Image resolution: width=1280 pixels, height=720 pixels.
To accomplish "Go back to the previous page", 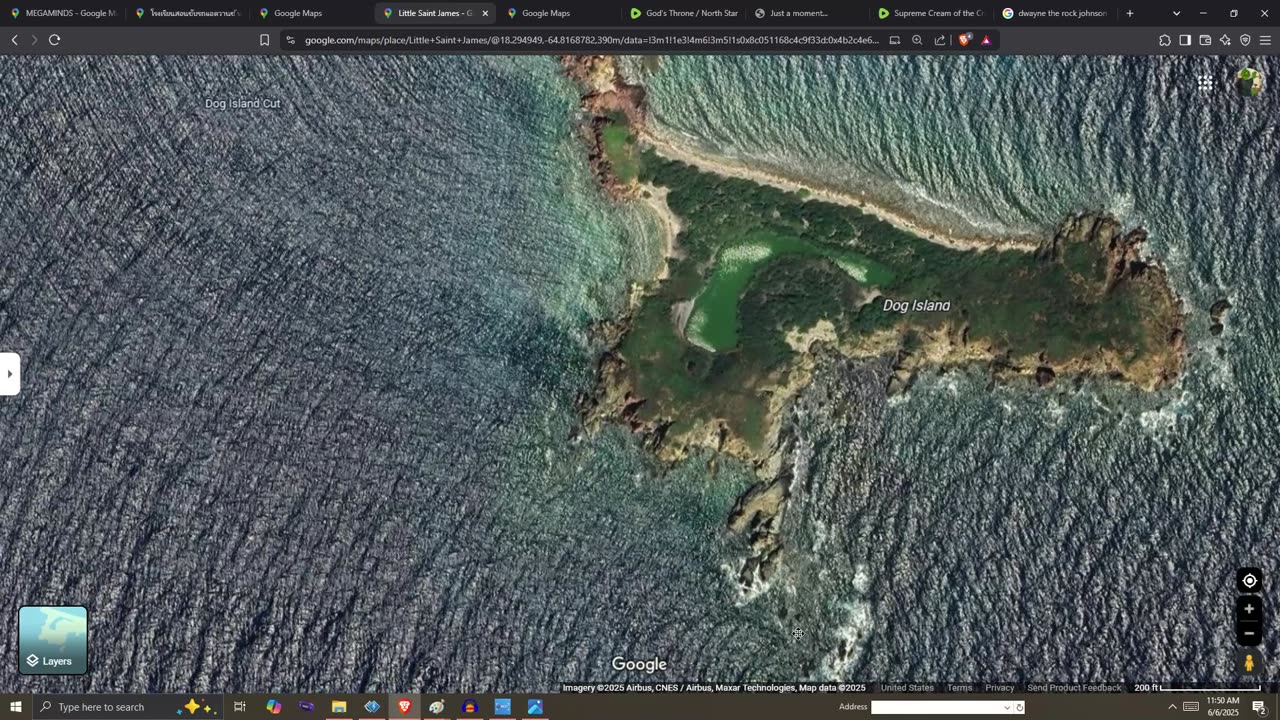I will point(14,40).
